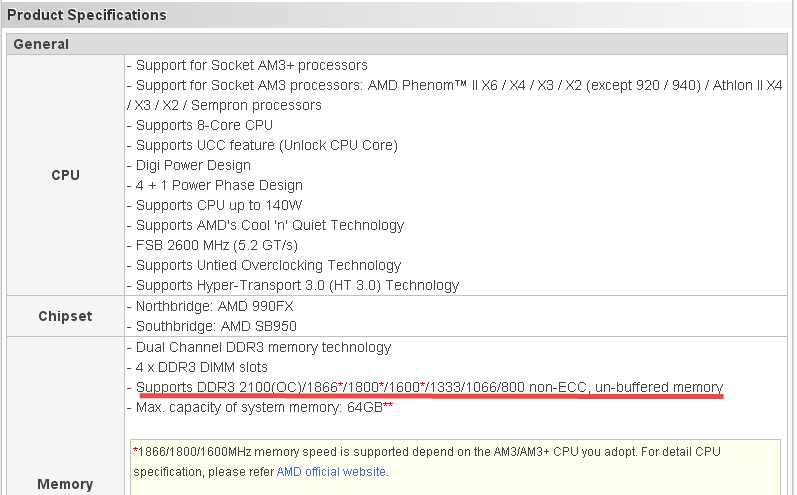
Task: Click the Product Specifications heading
Action: coord(87,15)
